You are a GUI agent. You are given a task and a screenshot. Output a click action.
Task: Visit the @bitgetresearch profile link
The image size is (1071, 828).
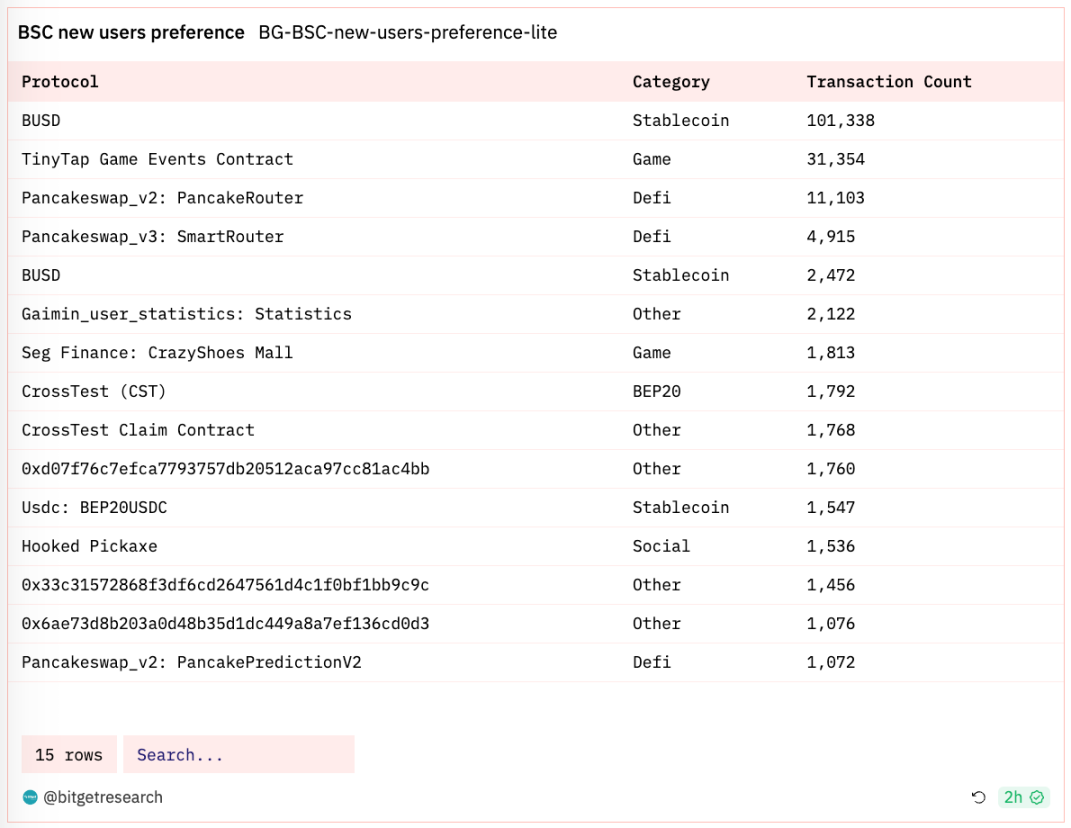[102, 797]
